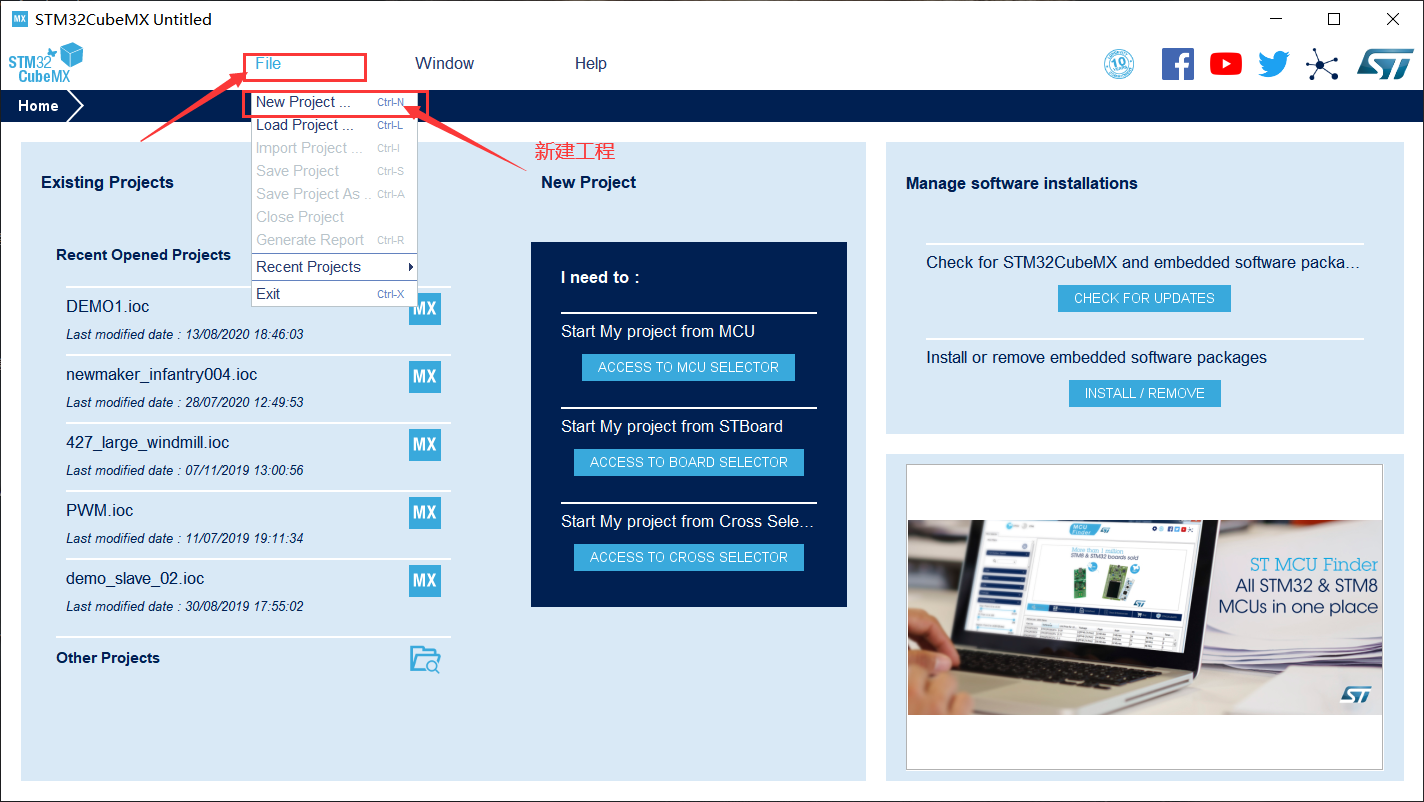1424x802 pixels.
Task: Click the MX icon beside DEMO1.ioc
Action: tap(425, 309)
